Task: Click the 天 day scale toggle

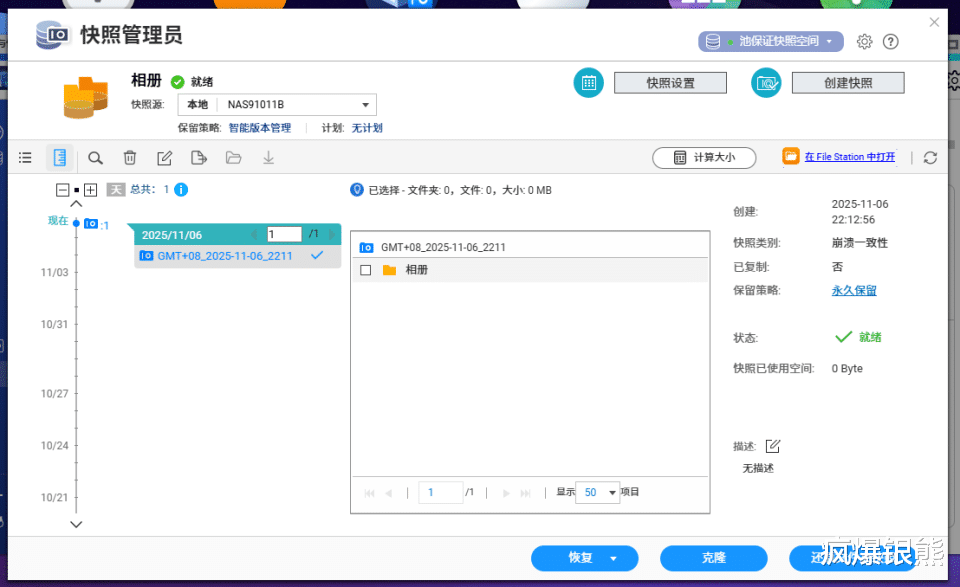Action: [116, 190]
